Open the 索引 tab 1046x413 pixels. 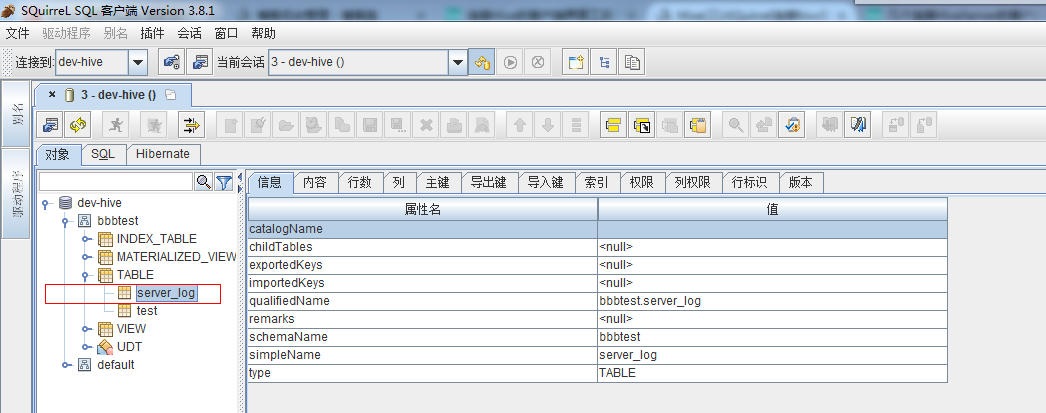pyautogui.click(x=596, y=183)
